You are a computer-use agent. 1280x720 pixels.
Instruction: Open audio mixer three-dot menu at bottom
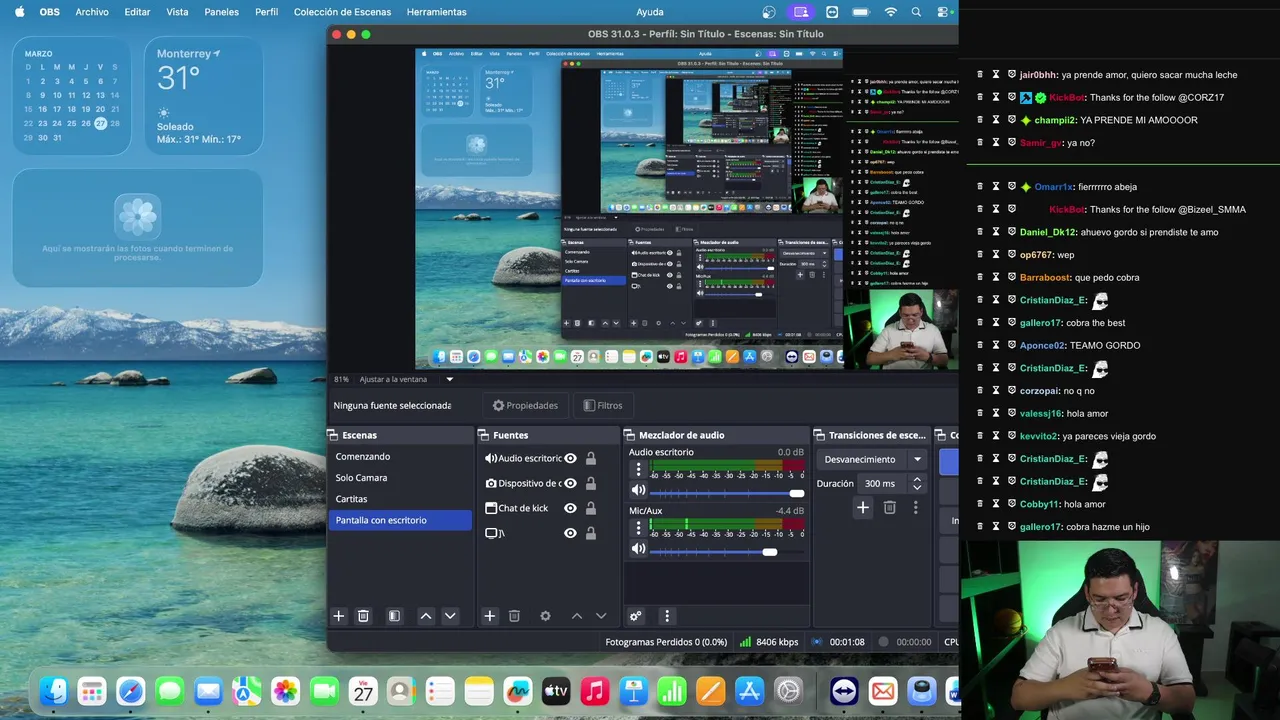[667, 616]
